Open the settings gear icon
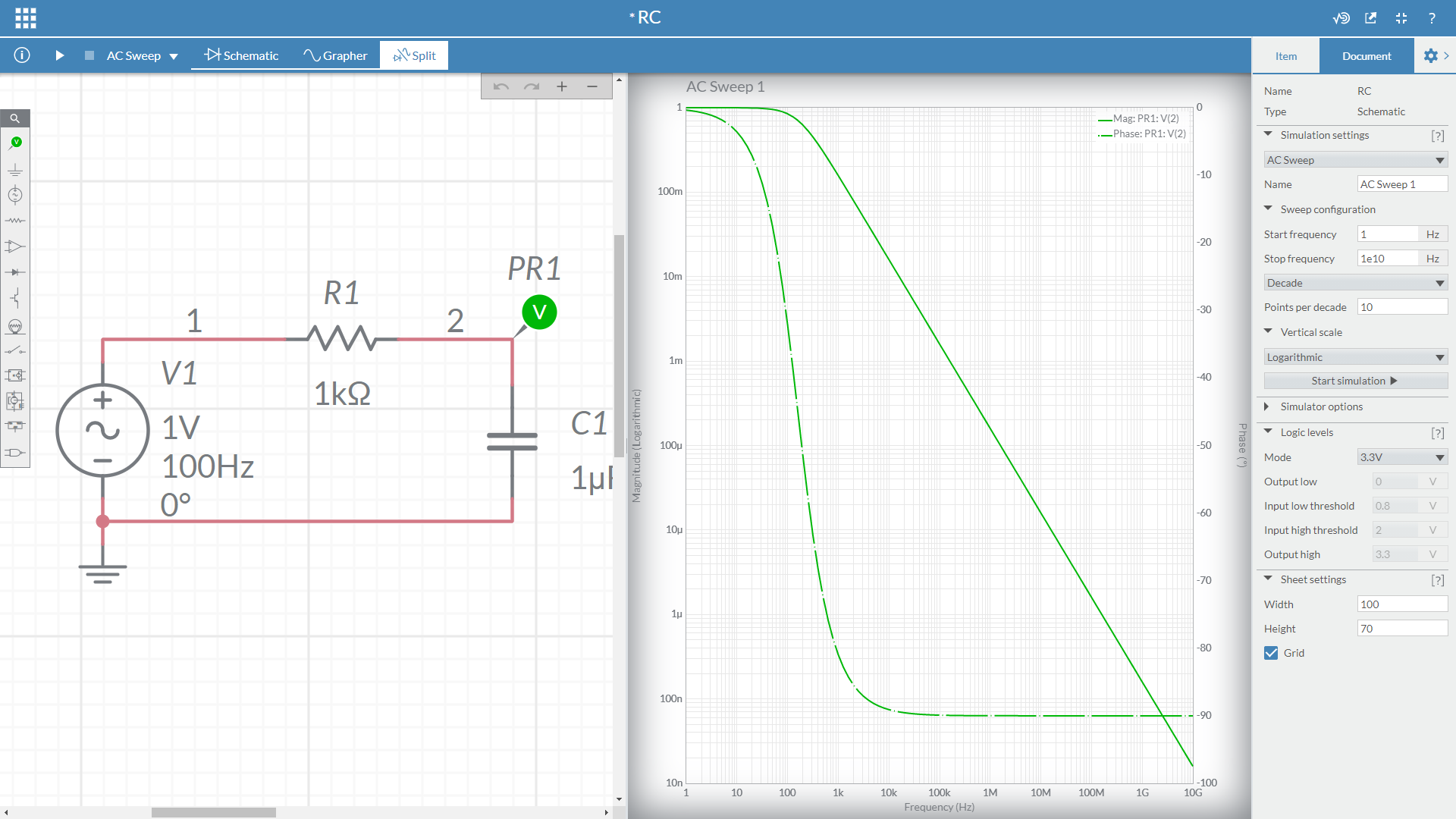This screenshot has height=819, width=1456. coord(1430,56)
